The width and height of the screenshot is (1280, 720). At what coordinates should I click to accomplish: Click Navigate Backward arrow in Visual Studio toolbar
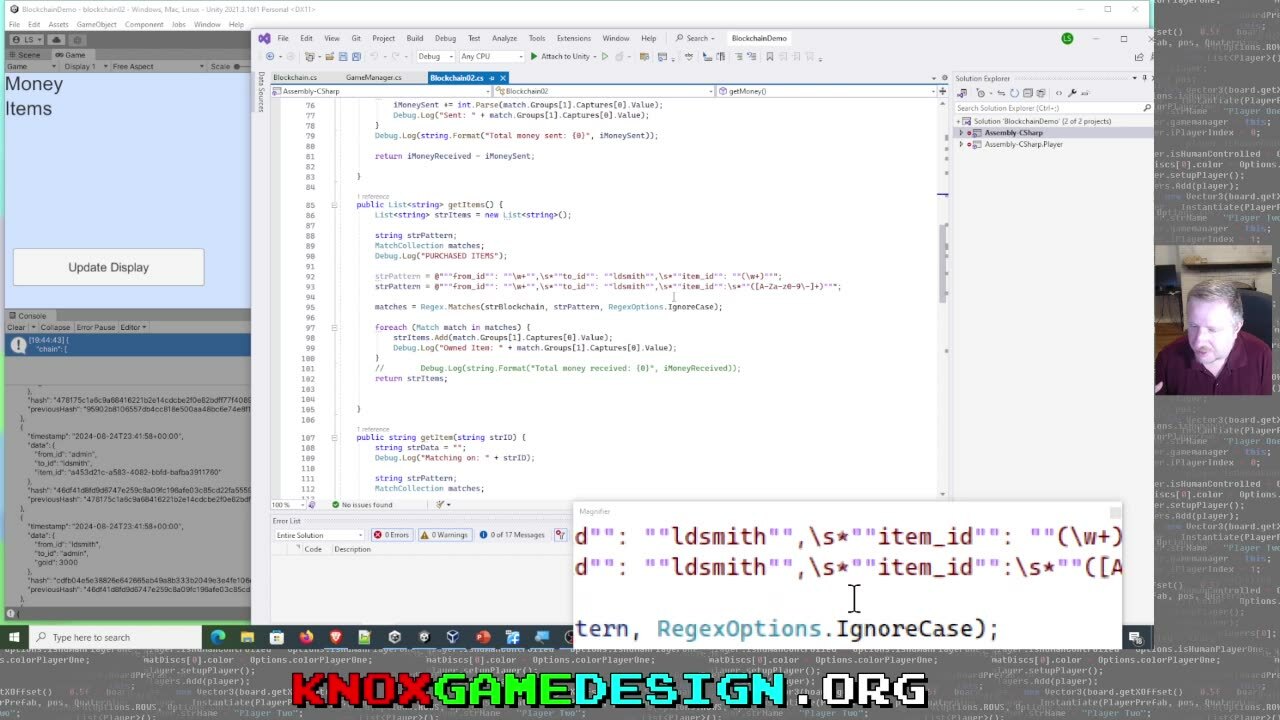pos(270,56)
